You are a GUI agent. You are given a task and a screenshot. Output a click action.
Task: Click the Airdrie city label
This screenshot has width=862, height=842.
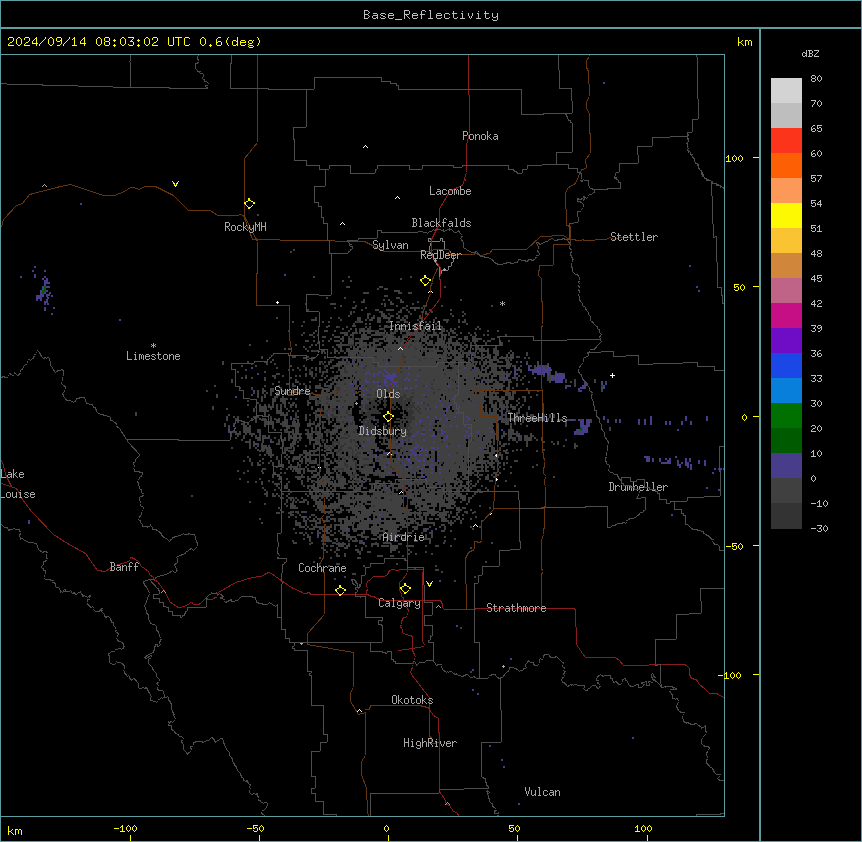[x=403, y=537]
